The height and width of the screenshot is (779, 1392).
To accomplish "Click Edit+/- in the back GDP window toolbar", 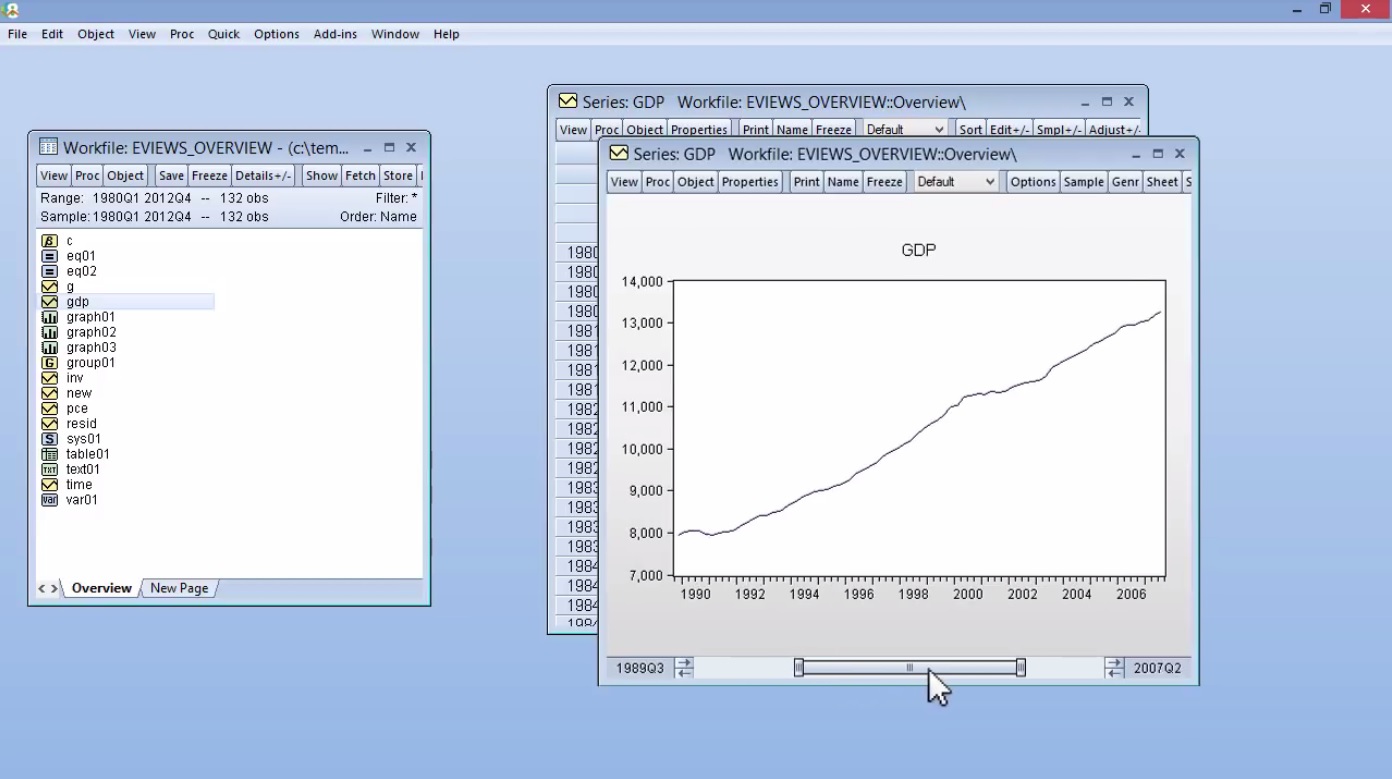I will pos(1009,130).
